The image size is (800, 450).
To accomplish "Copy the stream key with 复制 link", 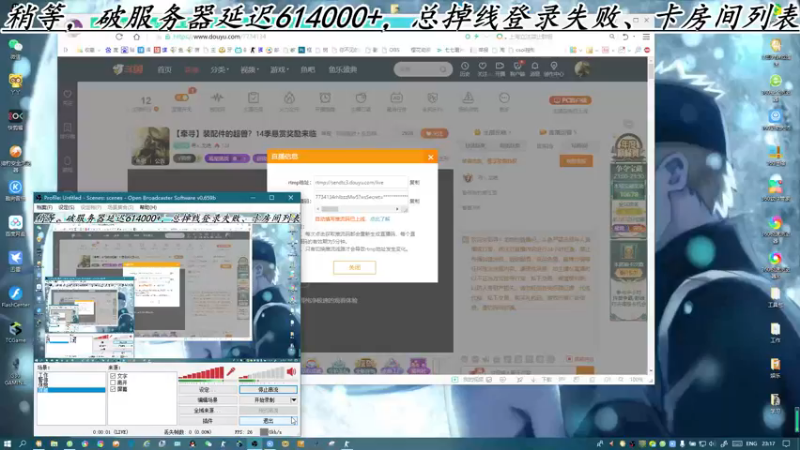I will (x=415, y=201).
